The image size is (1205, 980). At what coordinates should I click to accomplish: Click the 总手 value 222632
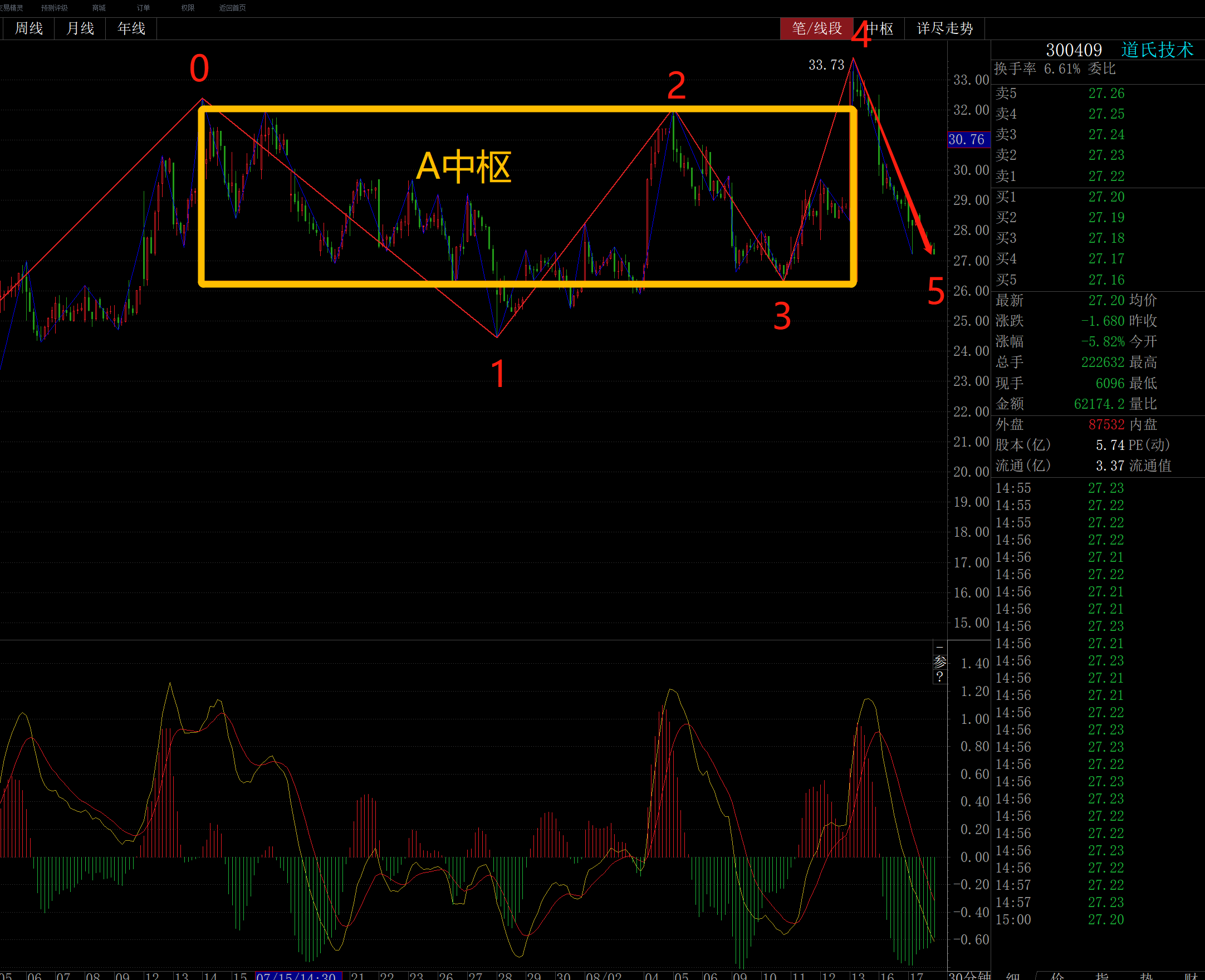[x=1103, y=362]
